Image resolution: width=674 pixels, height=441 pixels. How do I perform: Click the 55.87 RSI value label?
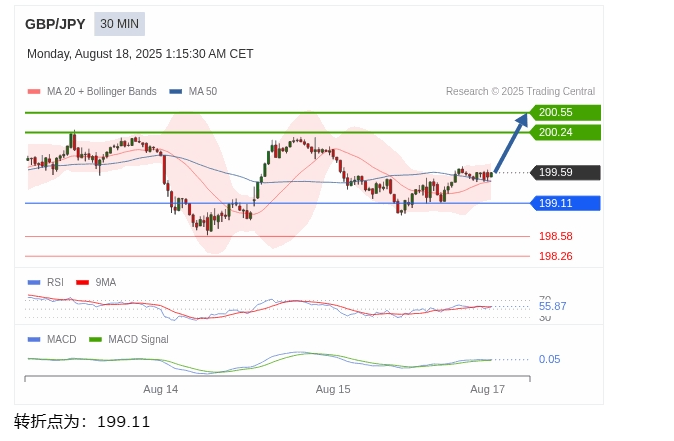pyautogui.click(x=552, y=306)
